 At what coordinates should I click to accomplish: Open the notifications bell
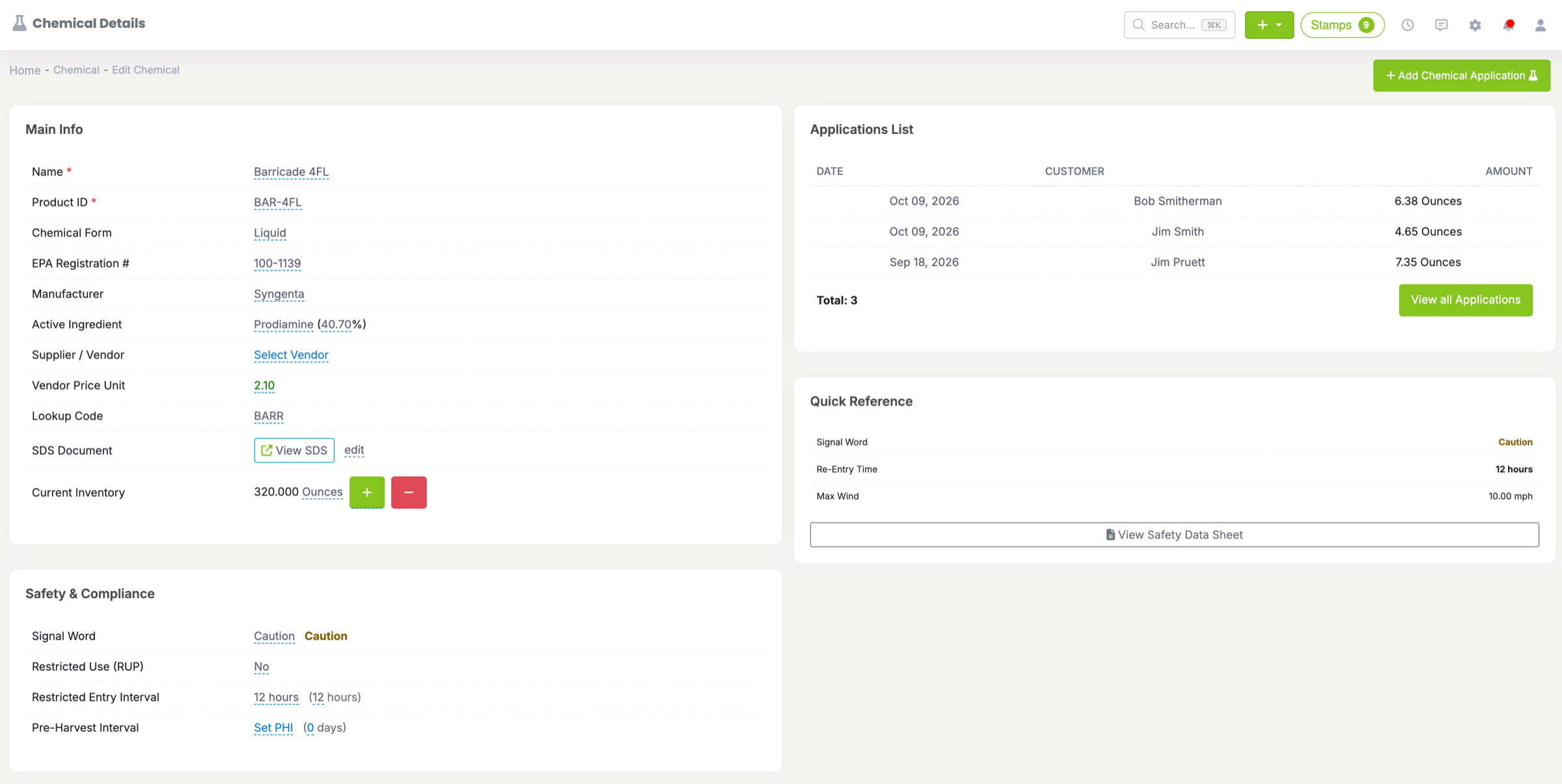(1509, 25)
